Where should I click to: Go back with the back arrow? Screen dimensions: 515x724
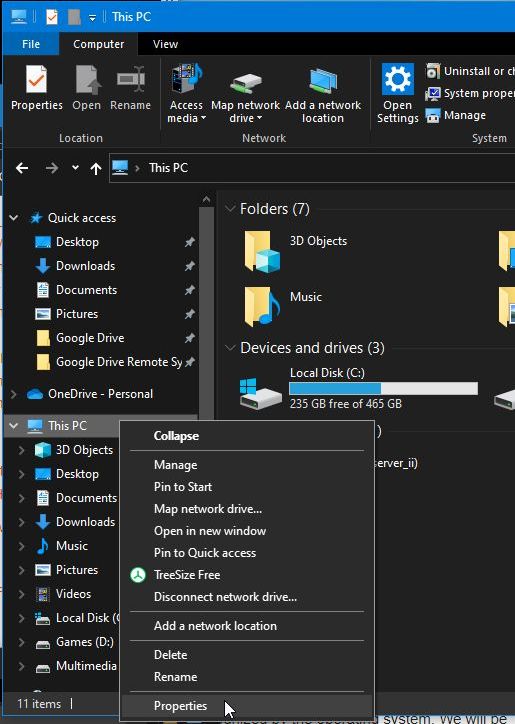pos(22,168)
